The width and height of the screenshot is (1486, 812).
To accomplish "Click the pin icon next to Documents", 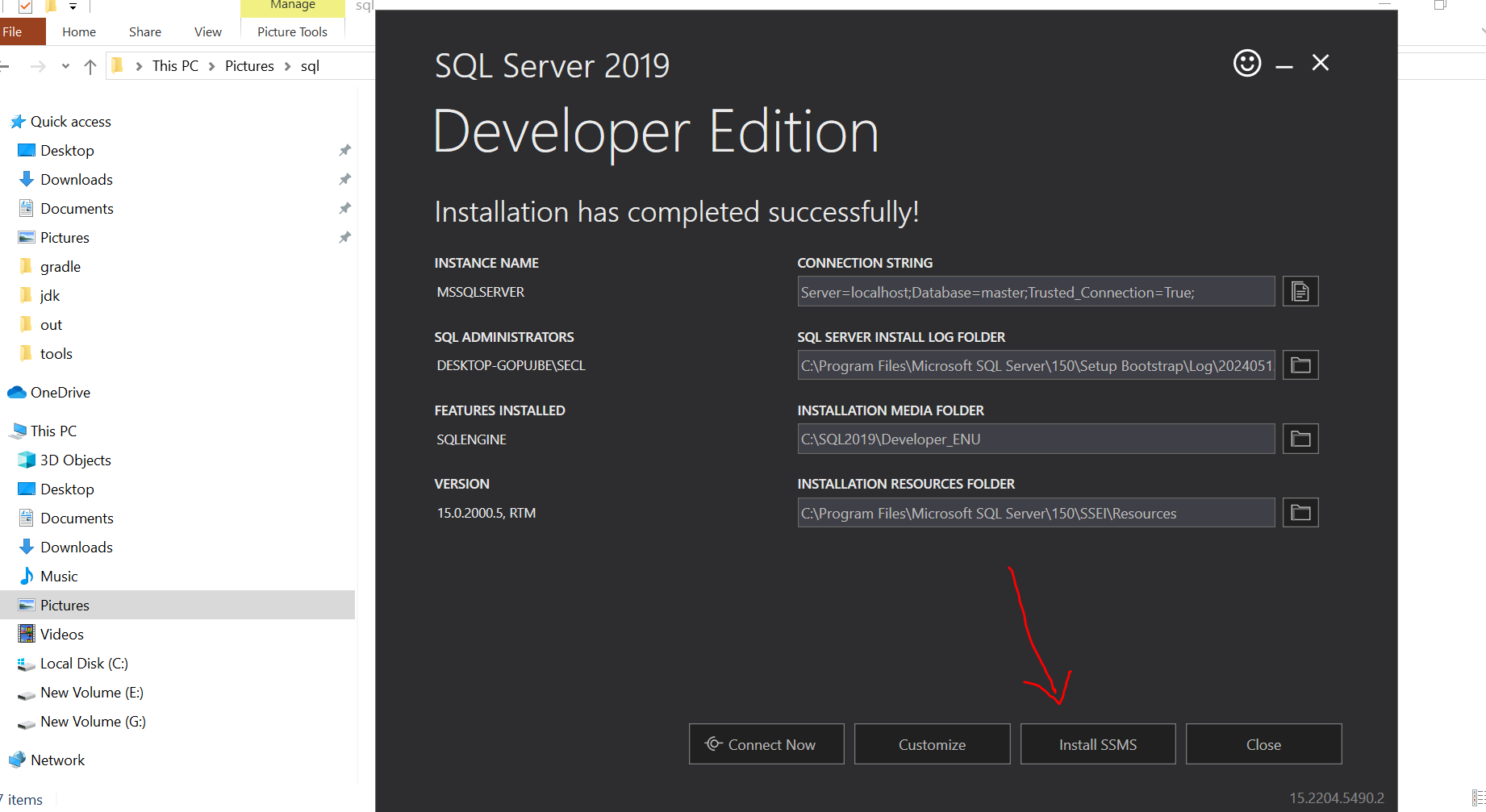I will click(x=344, y=209).
